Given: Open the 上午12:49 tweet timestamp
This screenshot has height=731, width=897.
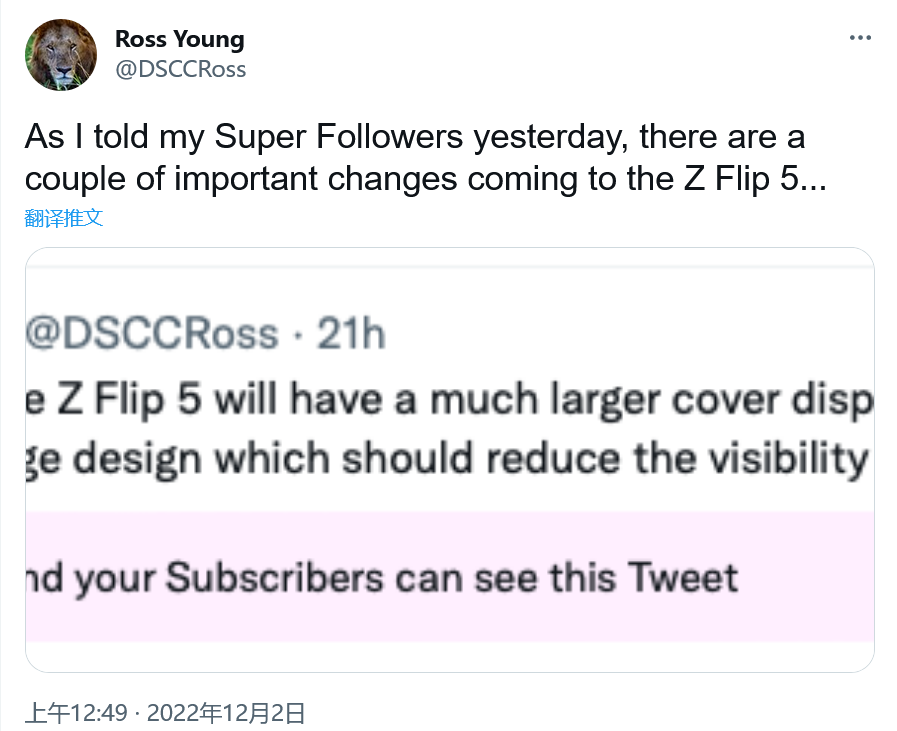Looking at the screenshot, I should point(76,713).
